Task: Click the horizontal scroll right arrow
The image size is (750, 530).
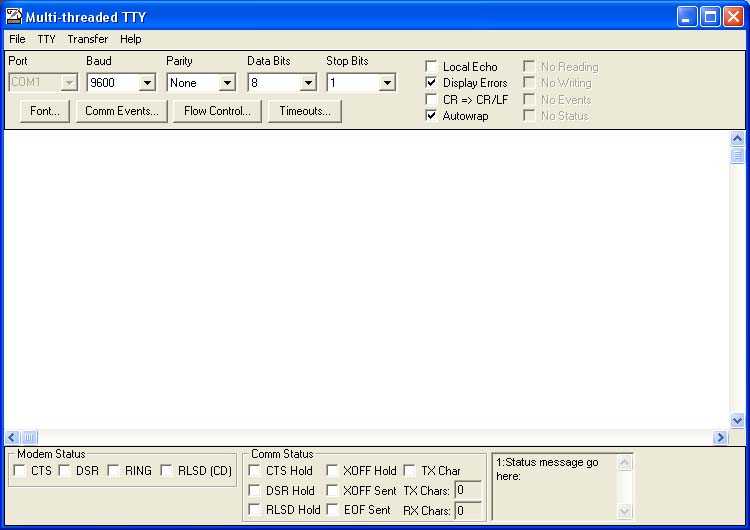Action: (720, 437)
